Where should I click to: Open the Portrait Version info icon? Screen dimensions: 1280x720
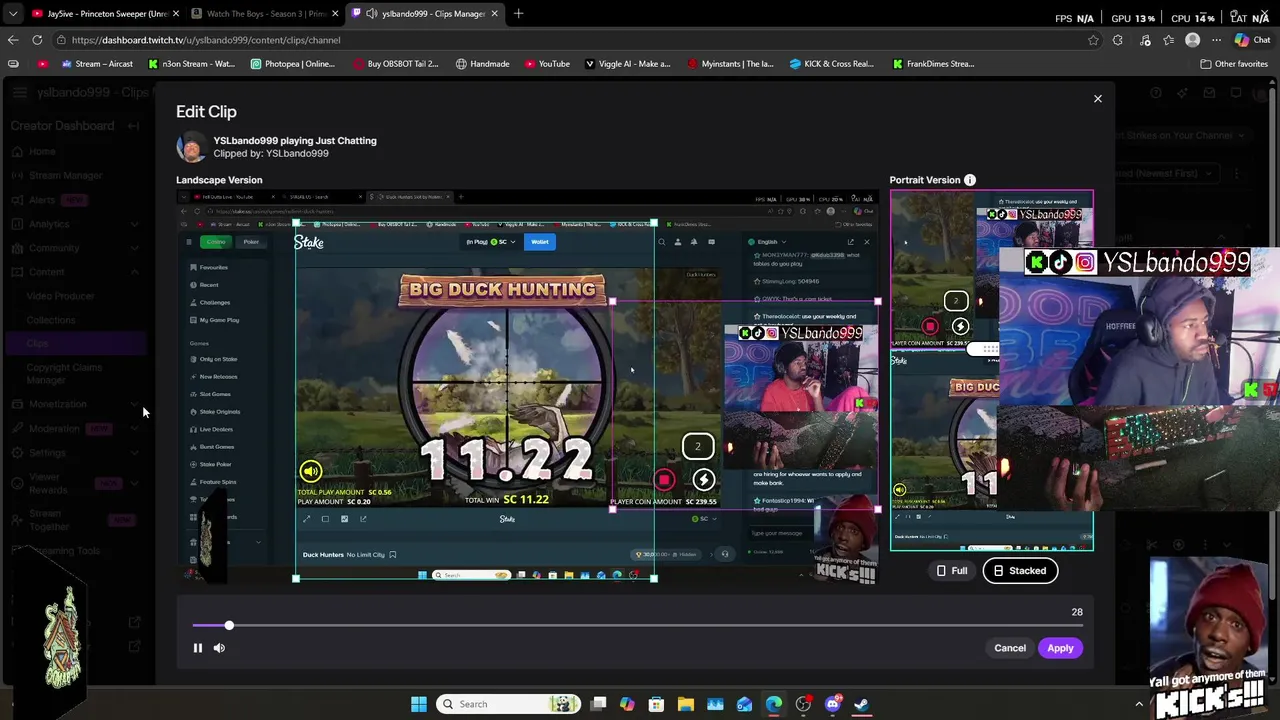click(x=969, y=180)
